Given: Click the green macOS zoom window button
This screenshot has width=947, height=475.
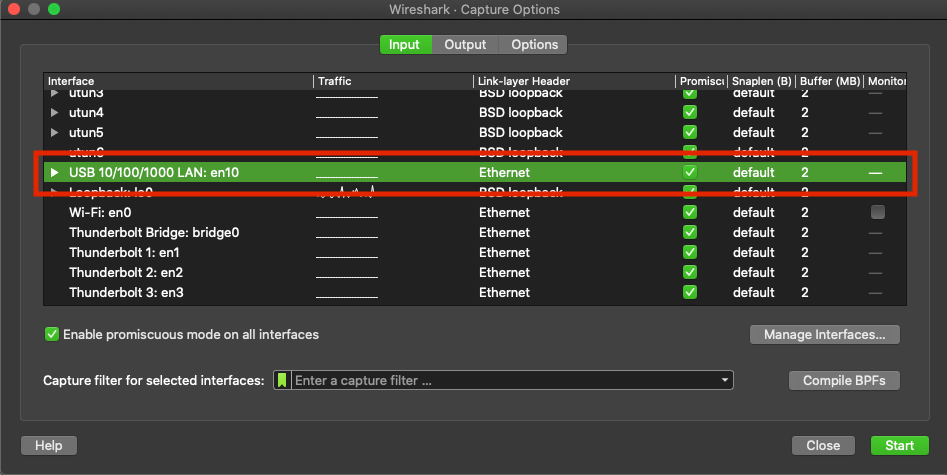Looking at the screenshot, I should (x=54, y=9).
